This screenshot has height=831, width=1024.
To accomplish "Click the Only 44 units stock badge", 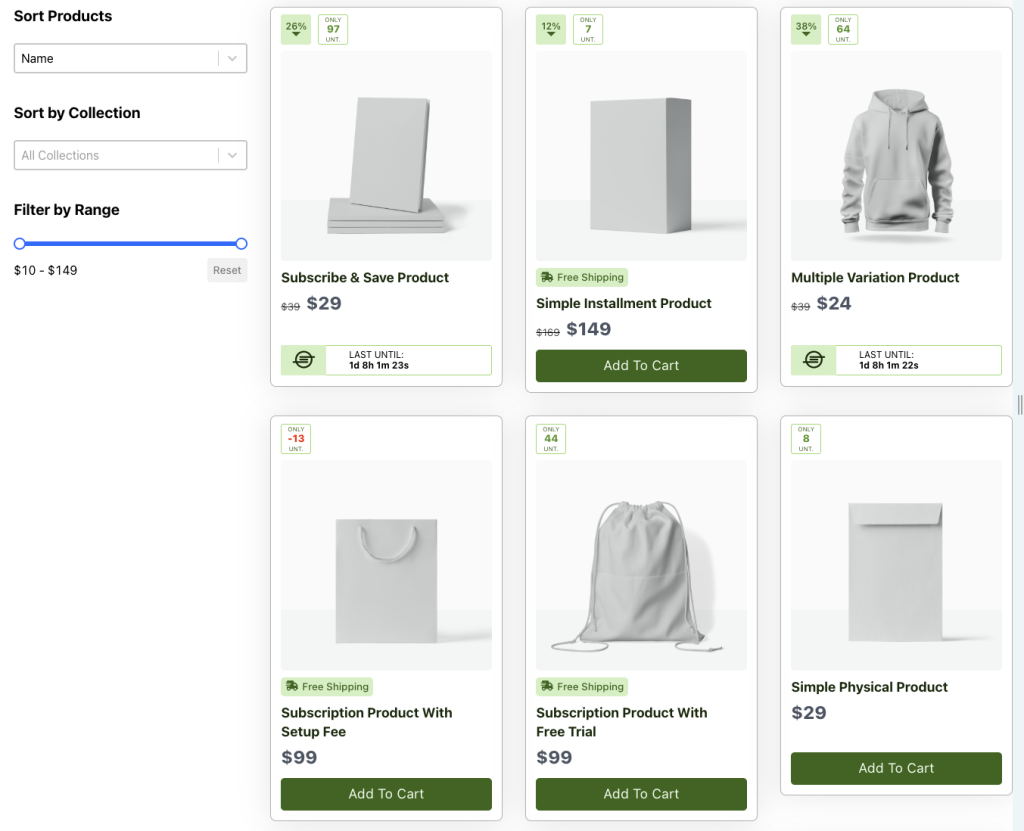I will tap(551, 439).
